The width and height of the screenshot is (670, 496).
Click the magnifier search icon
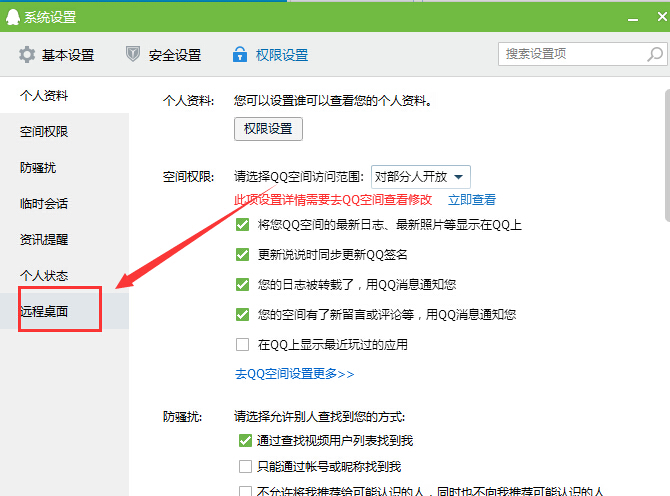pos(655,54)
